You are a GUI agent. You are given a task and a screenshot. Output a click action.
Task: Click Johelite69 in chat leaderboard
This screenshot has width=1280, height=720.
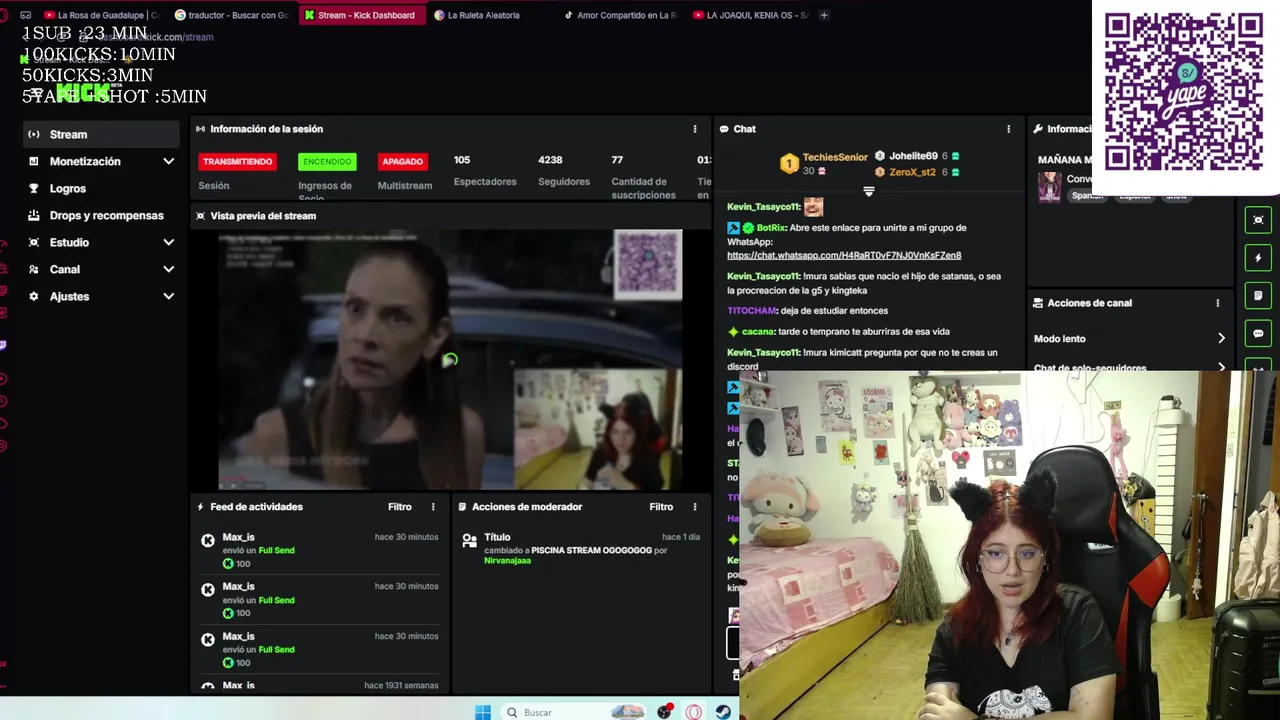click(x=913, y=156)
